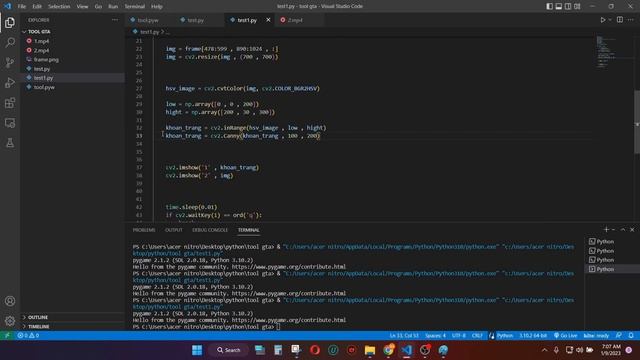
Task: Change line ending via CRLF
Action: pos(477,336)
